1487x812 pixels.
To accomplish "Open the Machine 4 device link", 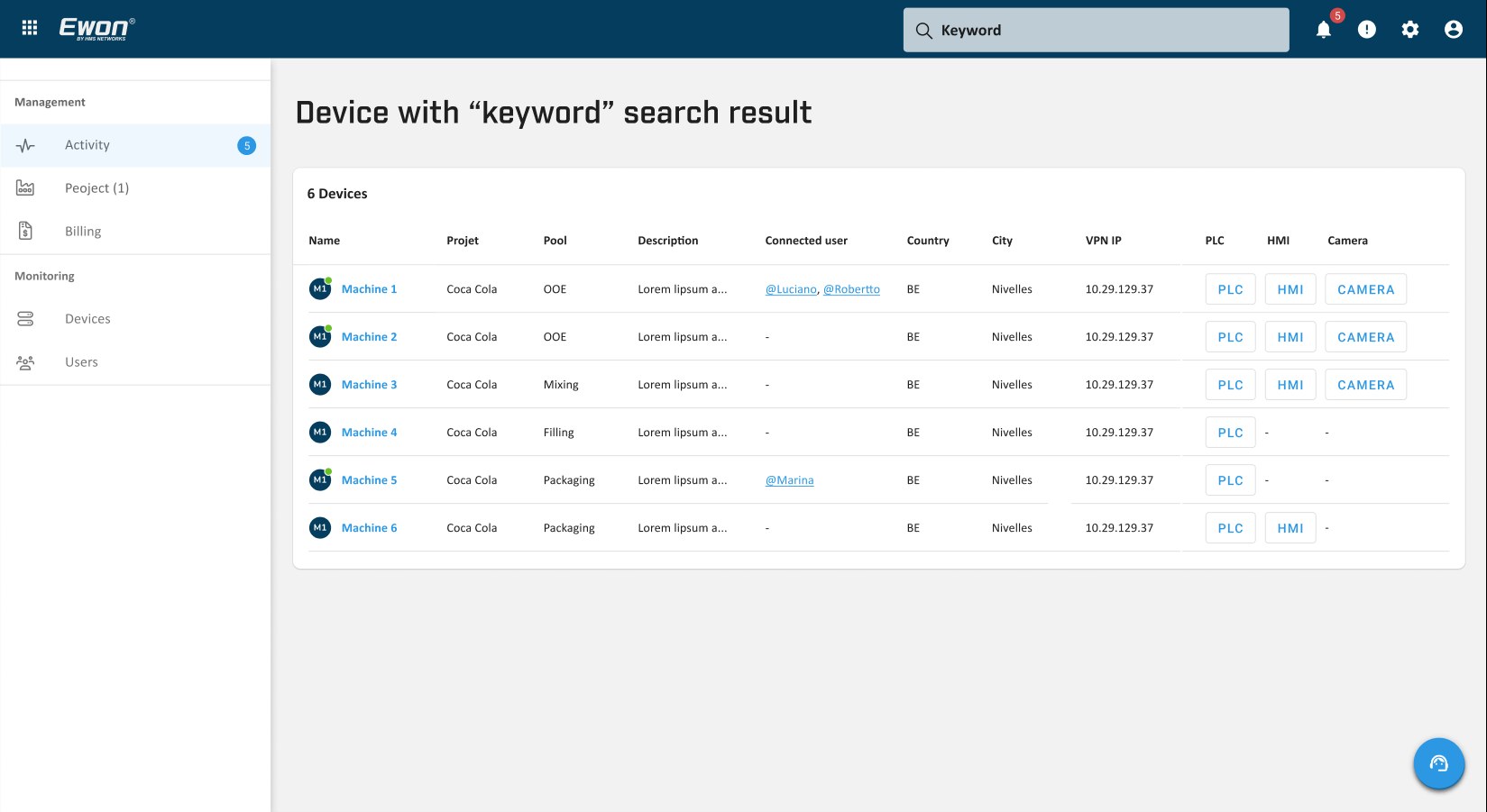I will coord(369,433).
